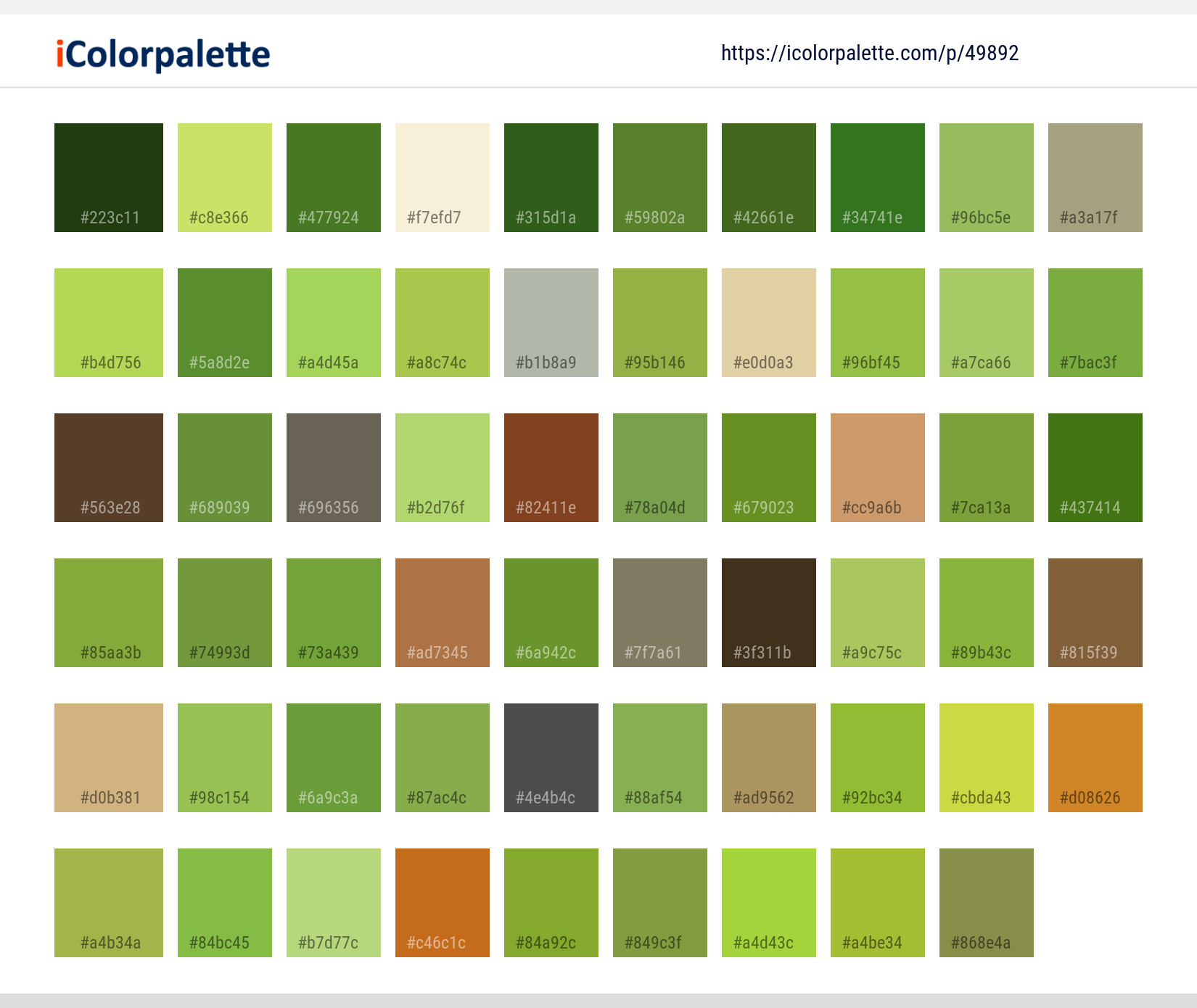Select the #a3a17f gray-olive swatch

click(x=1095, y=178)
